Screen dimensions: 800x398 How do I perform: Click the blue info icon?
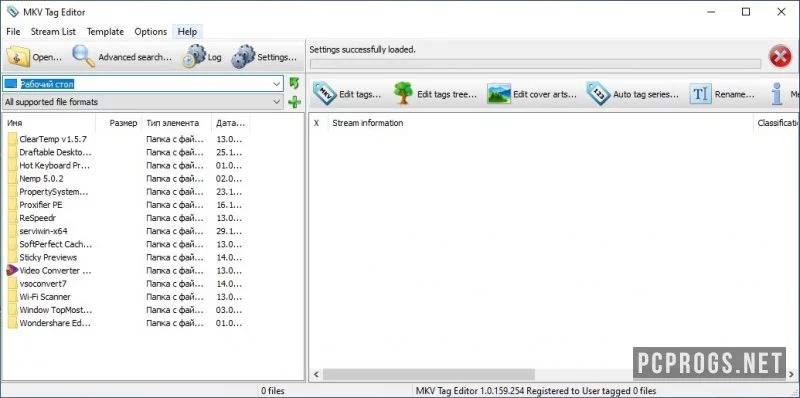[x=777, y=94]
